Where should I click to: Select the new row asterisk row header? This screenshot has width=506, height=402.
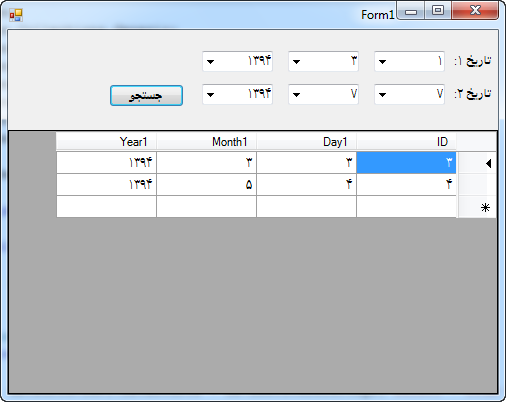click(x=477, y=207)
